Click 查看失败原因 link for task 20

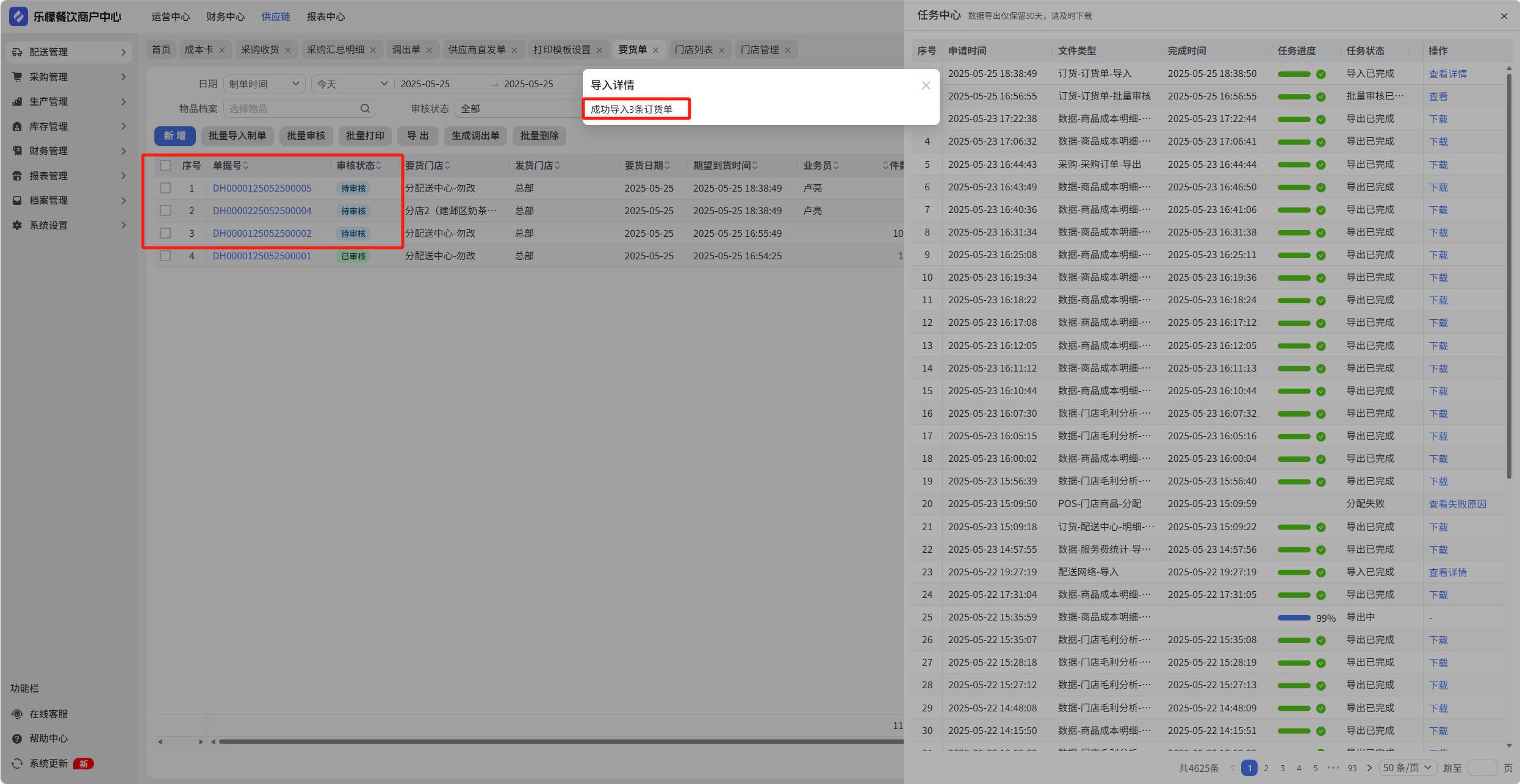[1457, 504]
